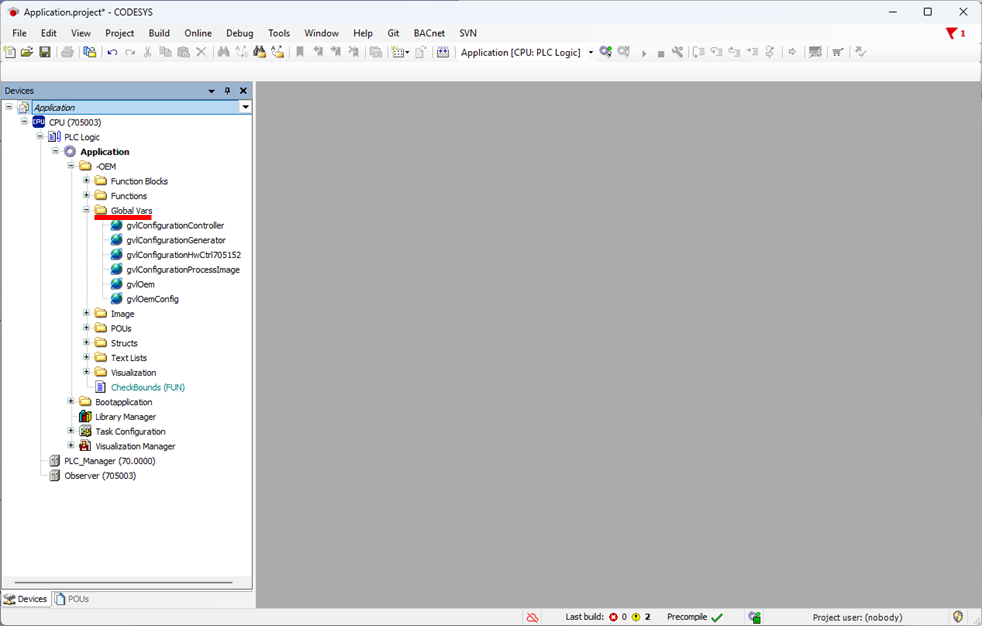Click the Print toolbar icon
Screen dimensions: 982x626
(x=67, y=52)
